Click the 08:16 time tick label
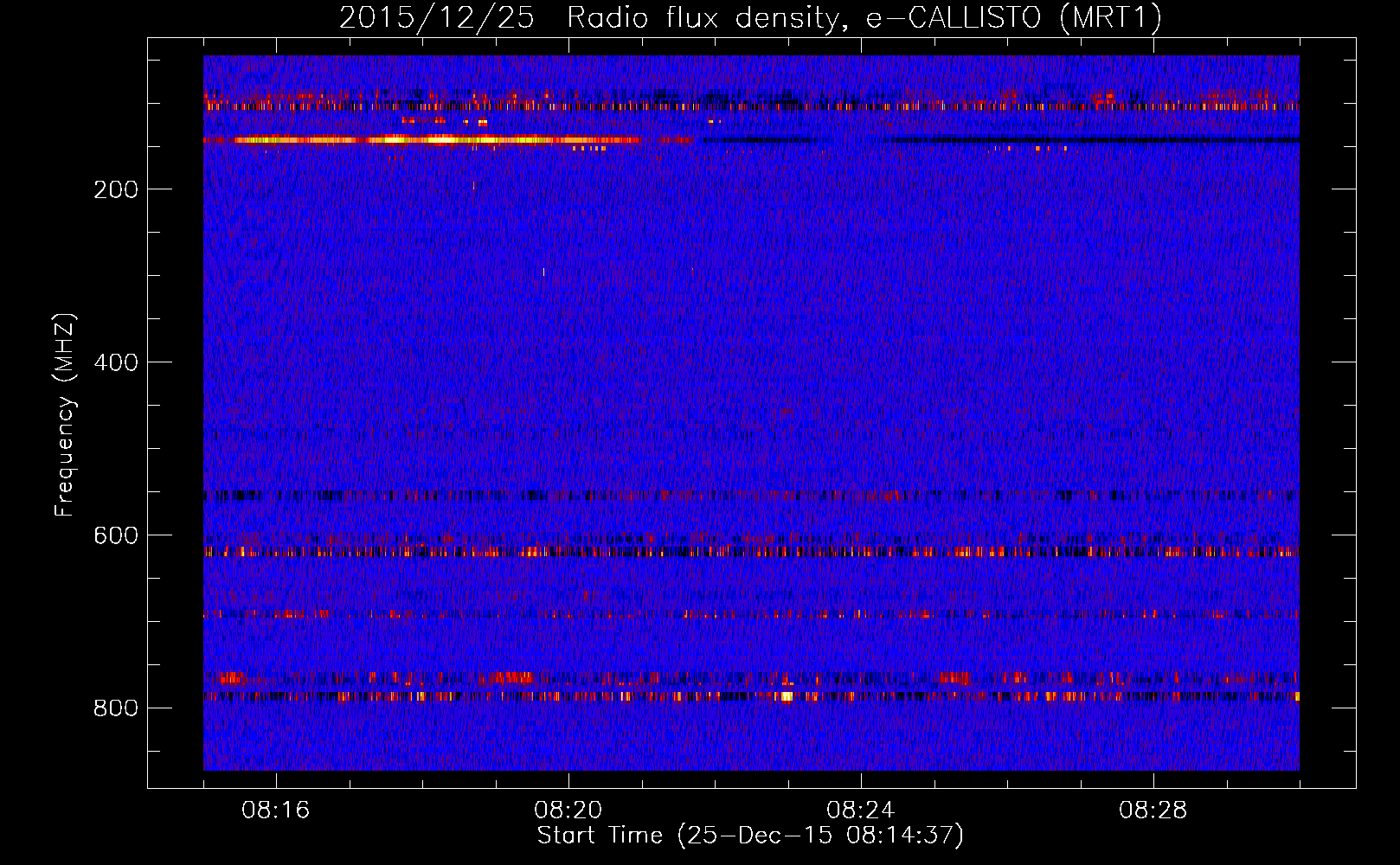The image size is (1400, 865). coord(276,811)
